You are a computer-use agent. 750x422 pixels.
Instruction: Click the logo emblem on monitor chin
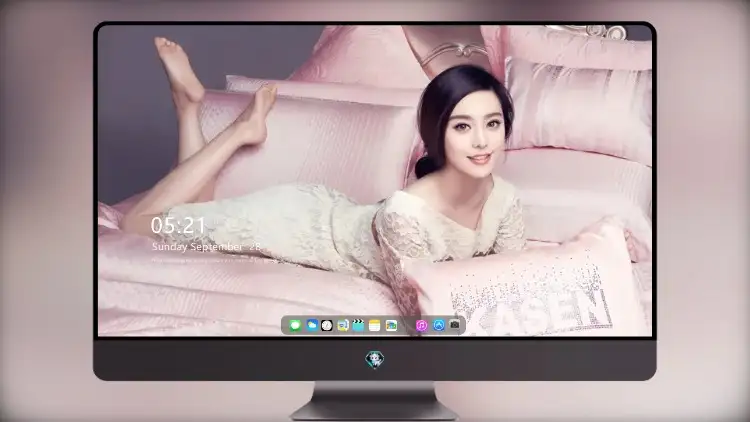coord(375,359)
